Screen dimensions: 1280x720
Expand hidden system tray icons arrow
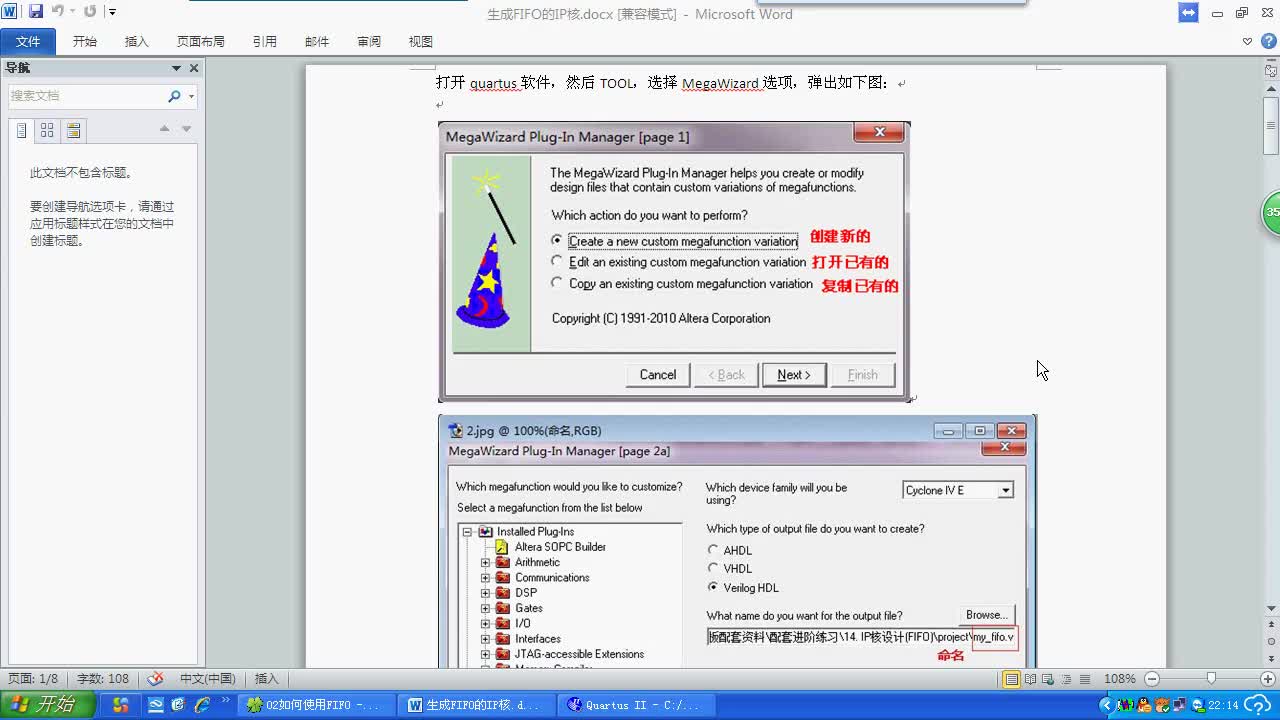pyautogui.click(x=1108, y=705)
